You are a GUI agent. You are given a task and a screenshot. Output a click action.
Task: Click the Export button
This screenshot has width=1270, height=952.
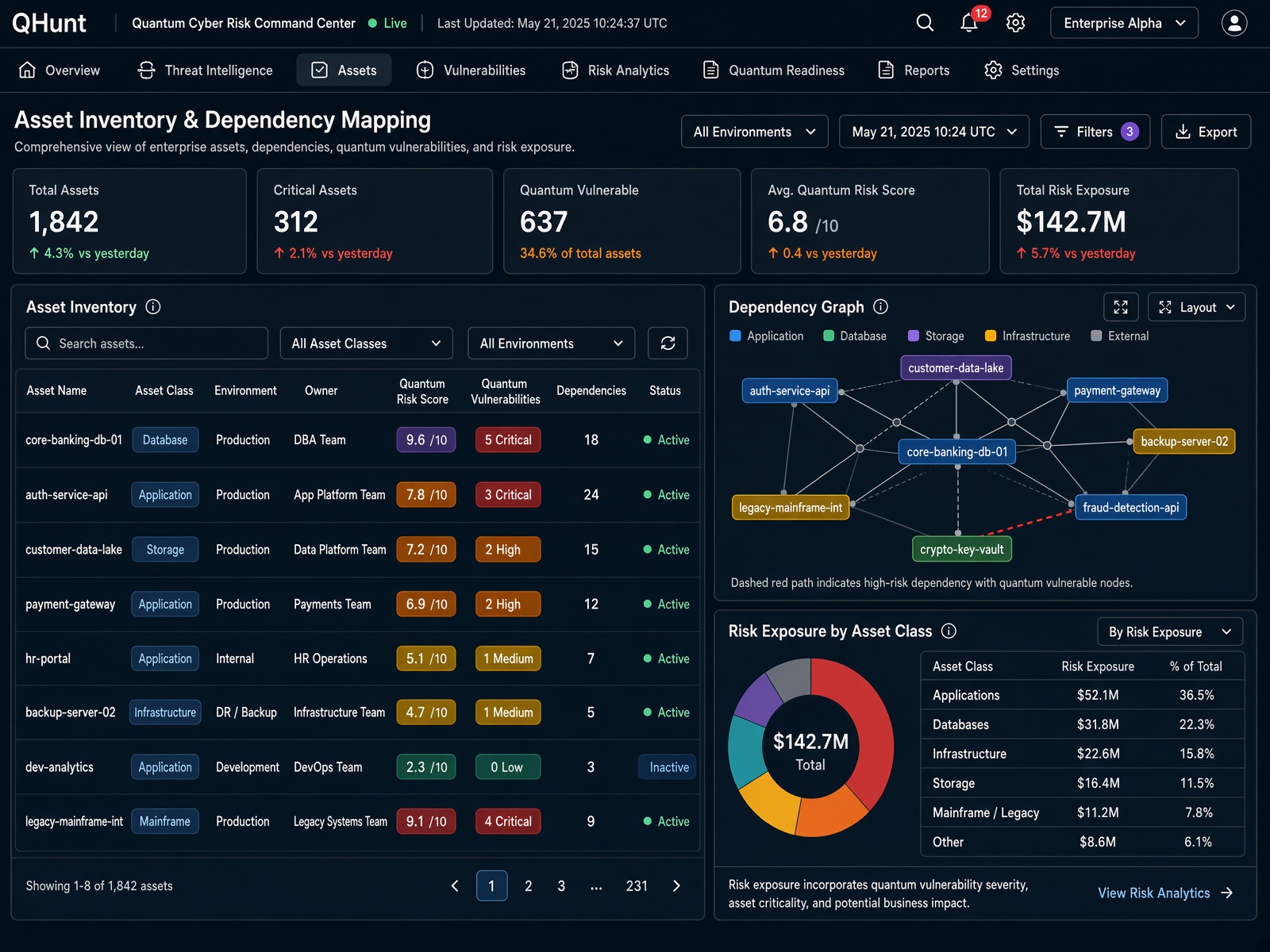click(x=1206, y=132)
